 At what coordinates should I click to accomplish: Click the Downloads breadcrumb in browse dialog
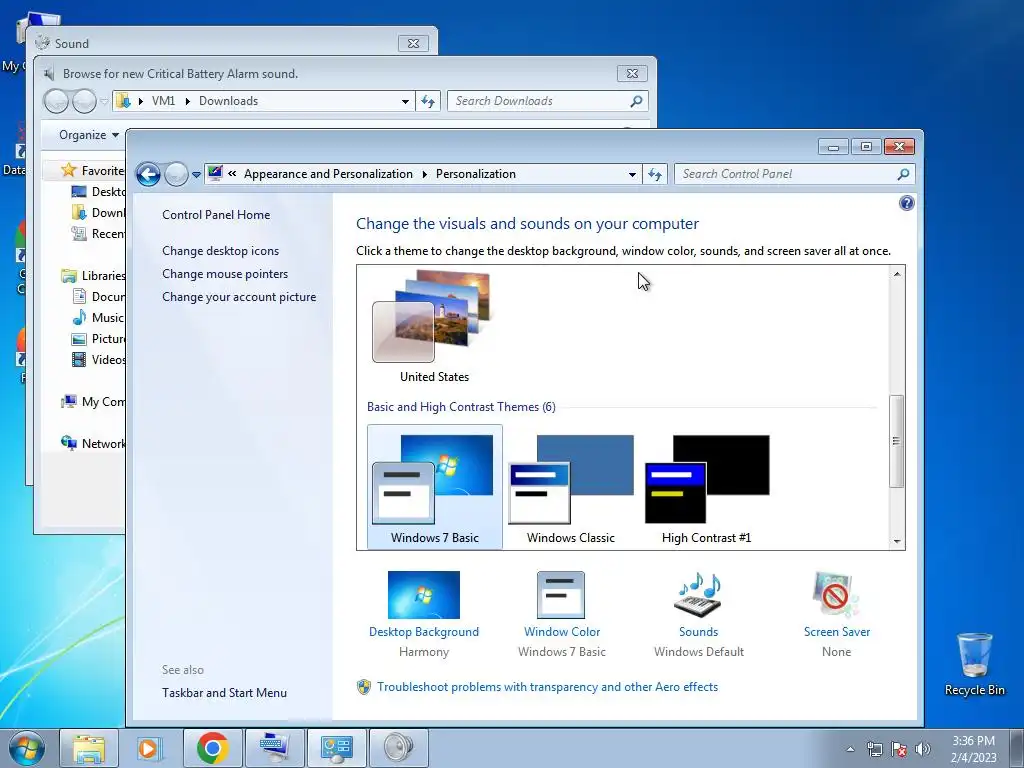tap(229, 101)
